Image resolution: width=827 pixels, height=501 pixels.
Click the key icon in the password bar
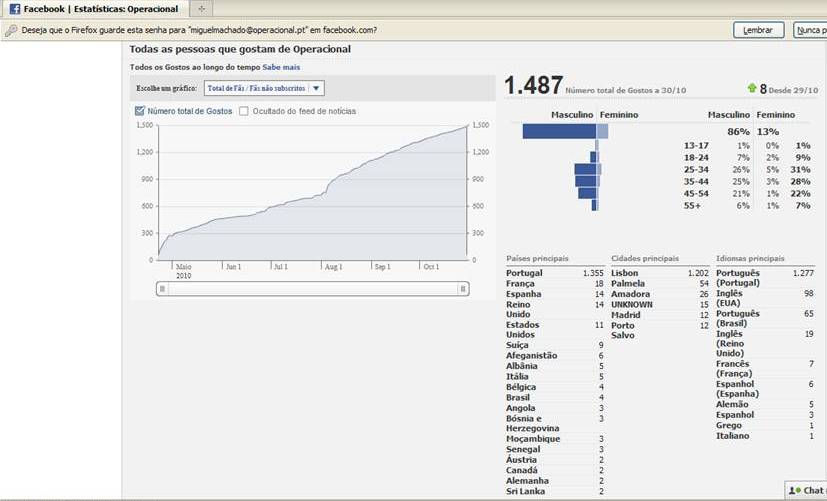point(11,31)
